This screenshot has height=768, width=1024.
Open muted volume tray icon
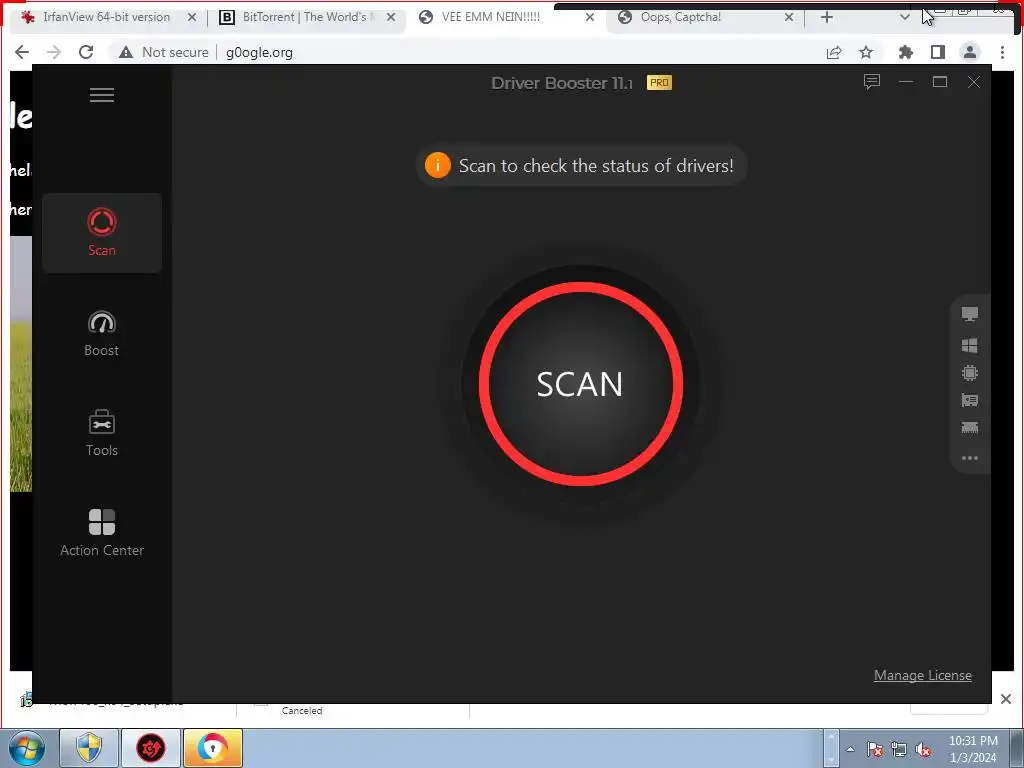pos(923,749)
